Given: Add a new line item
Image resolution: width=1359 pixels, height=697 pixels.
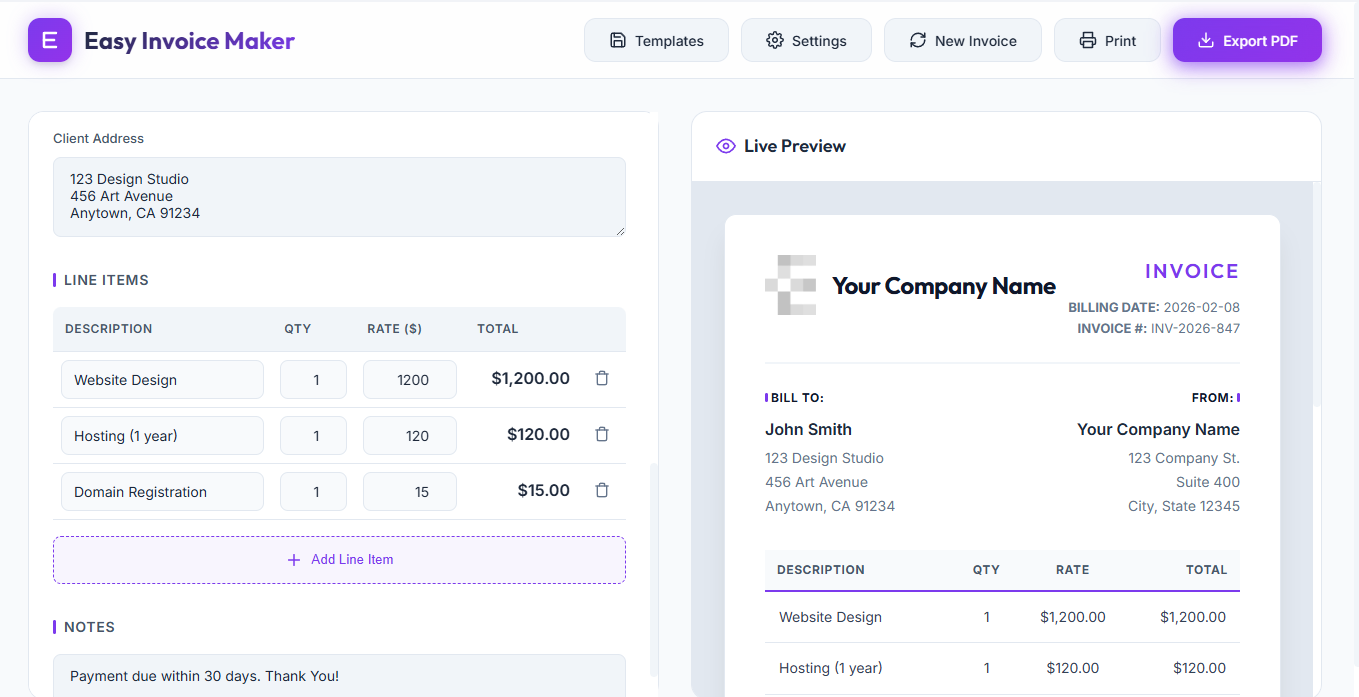Looking at the screenshot, I should (339, 560).
